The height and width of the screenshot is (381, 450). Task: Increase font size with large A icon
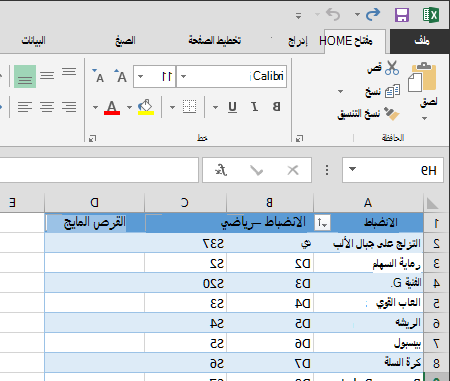120,76
